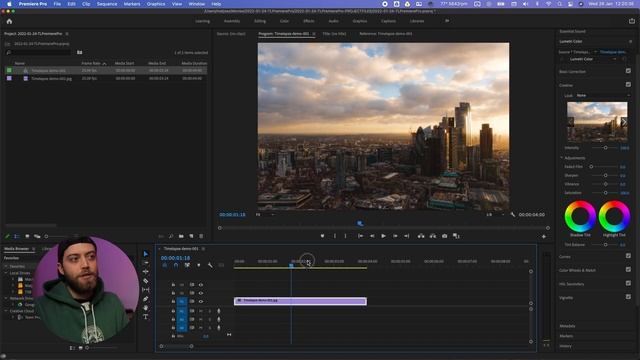Click next Look preview arrow
The image size is (640, 360).
(624, 122)
